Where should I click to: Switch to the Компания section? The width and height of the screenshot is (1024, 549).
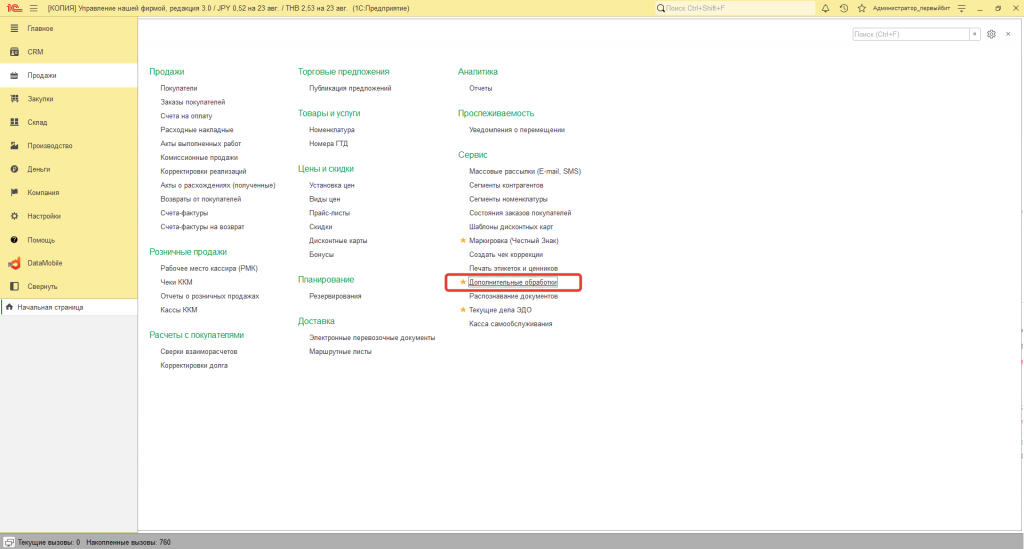coord(69,193)
